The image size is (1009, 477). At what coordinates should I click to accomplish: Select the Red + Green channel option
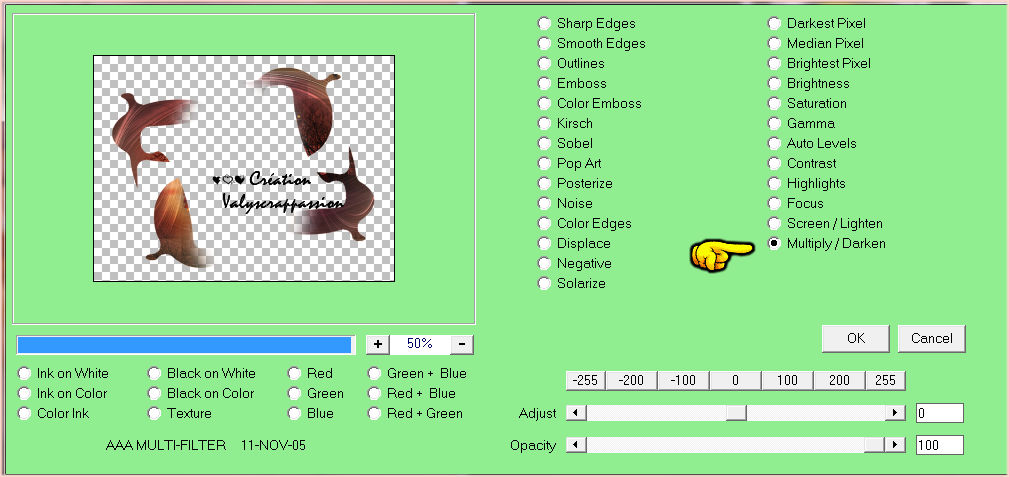(375, 413)
